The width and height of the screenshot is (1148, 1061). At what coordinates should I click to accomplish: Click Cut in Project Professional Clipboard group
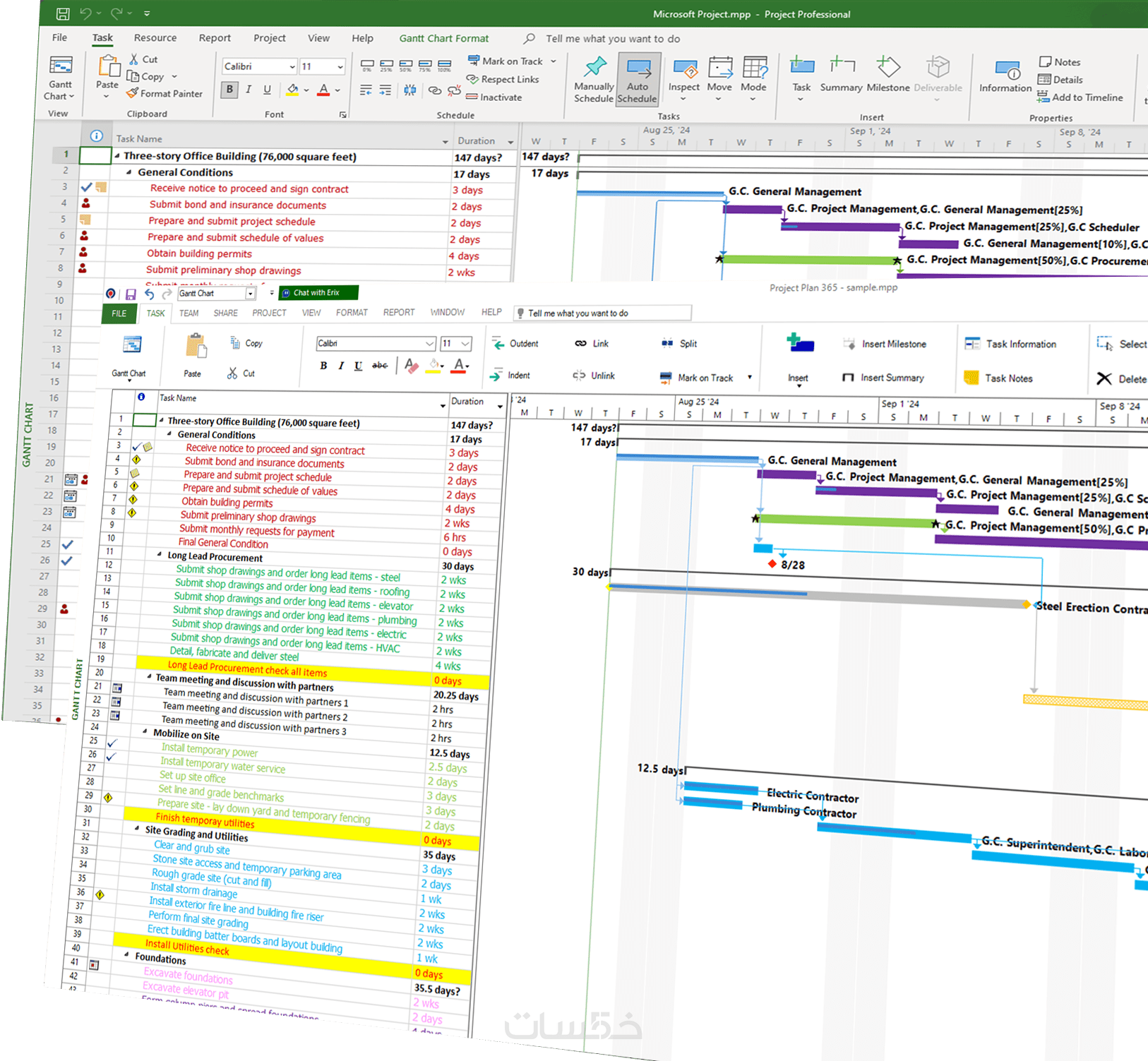[x=143, y=59]
